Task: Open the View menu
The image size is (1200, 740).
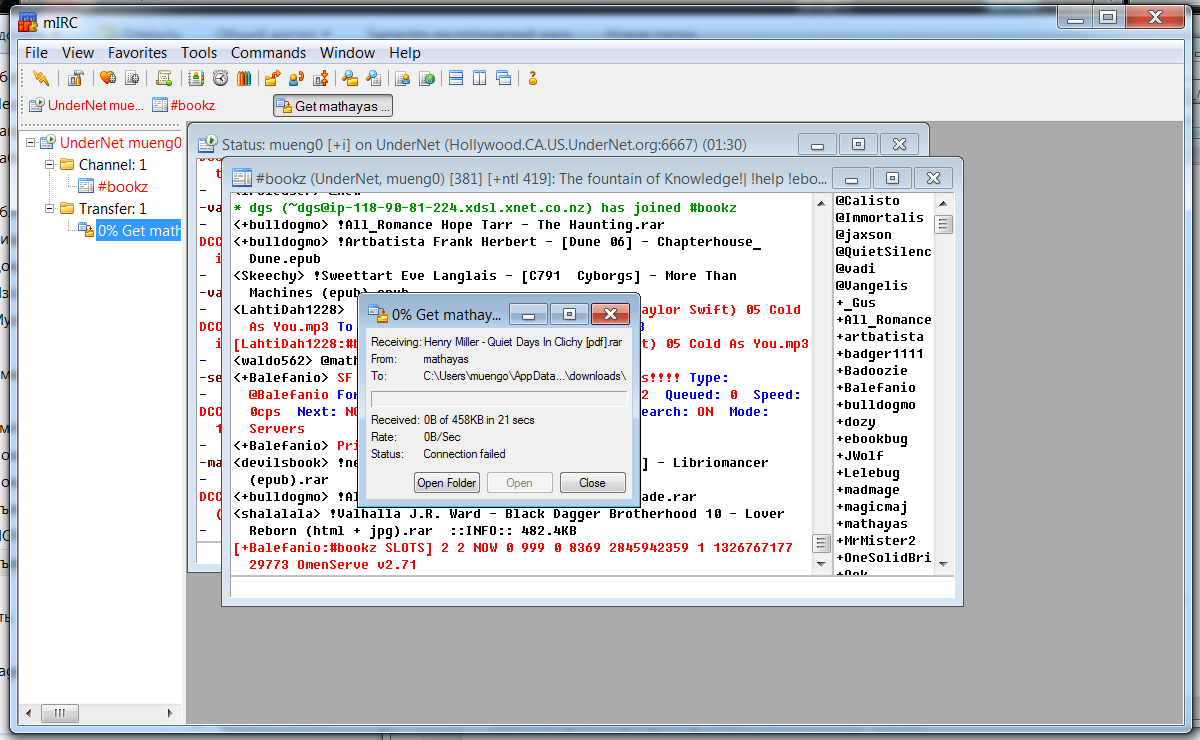Action: point(78,53)
